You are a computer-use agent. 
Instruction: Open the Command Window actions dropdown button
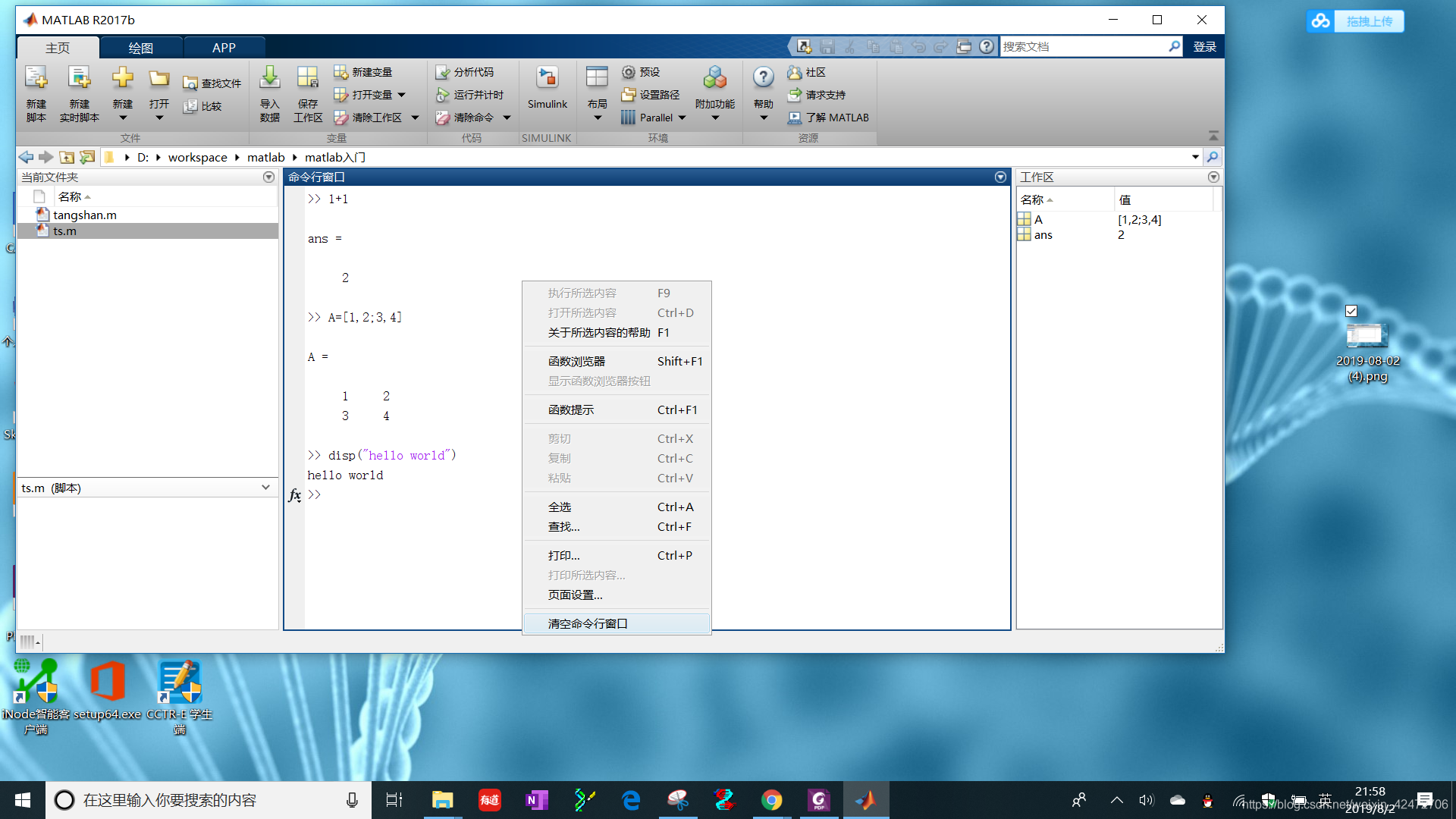(x=1000, y=177)
